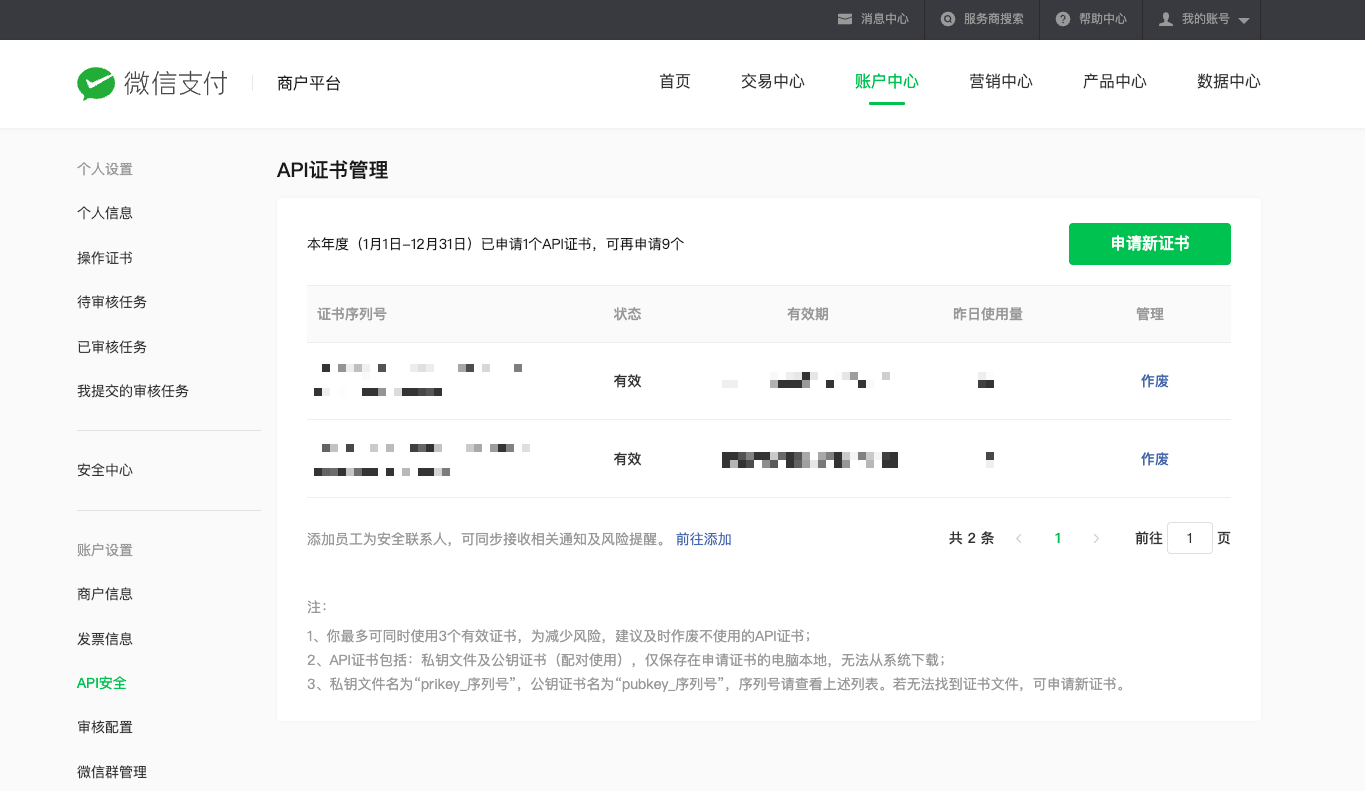Viewport: 1365px width, 791px height.
Task: Click the WeChat Pay logo icon
Action: point(96,83)
